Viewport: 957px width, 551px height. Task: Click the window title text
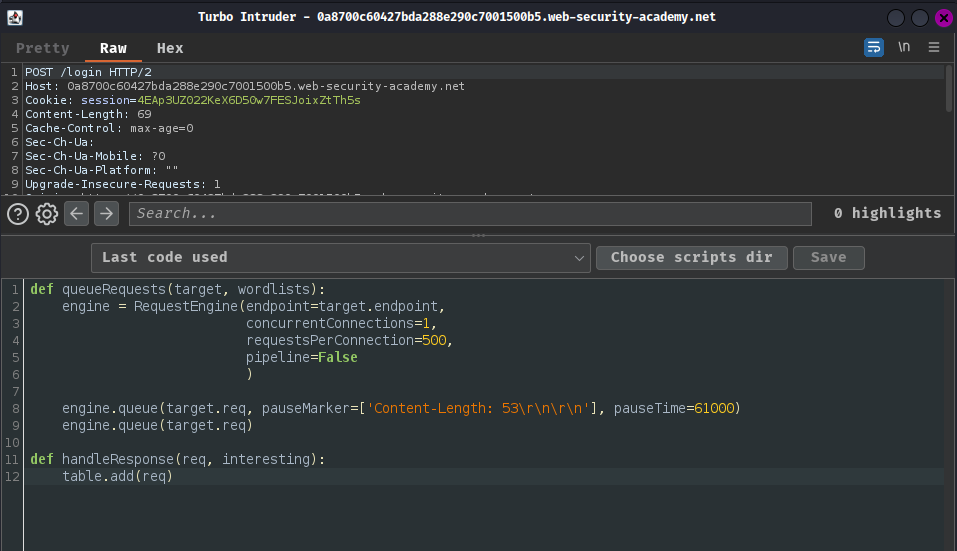(457, 17)
